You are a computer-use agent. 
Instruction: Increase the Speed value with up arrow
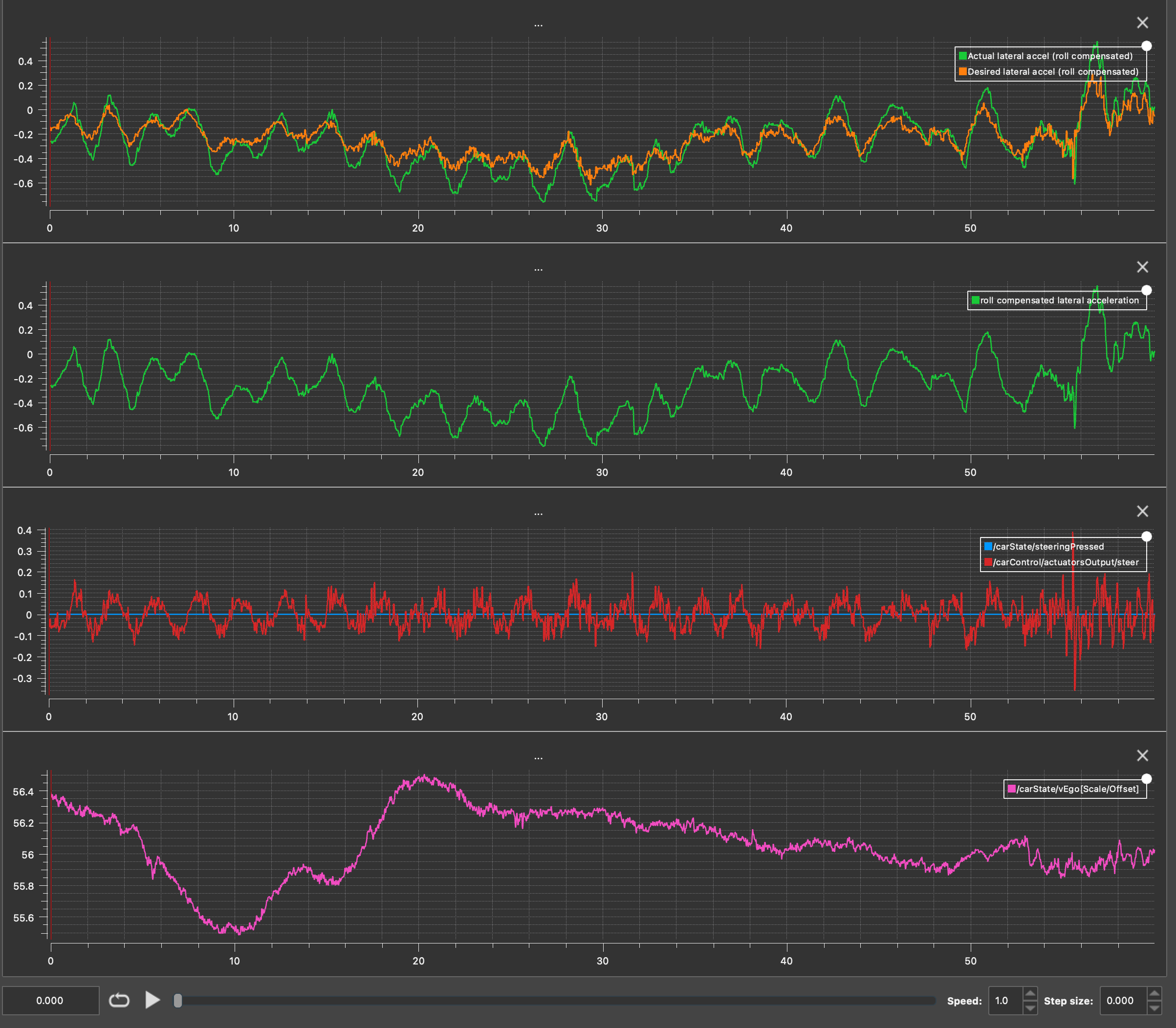coord(1030,994)
